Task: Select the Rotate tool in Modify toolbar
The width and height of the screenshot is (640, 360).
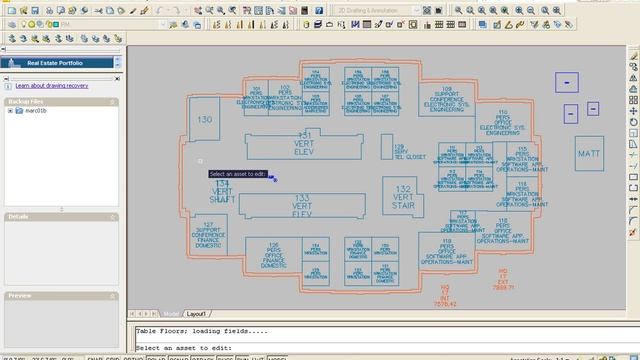Action: pyautogui.click(x=633, y=122)
